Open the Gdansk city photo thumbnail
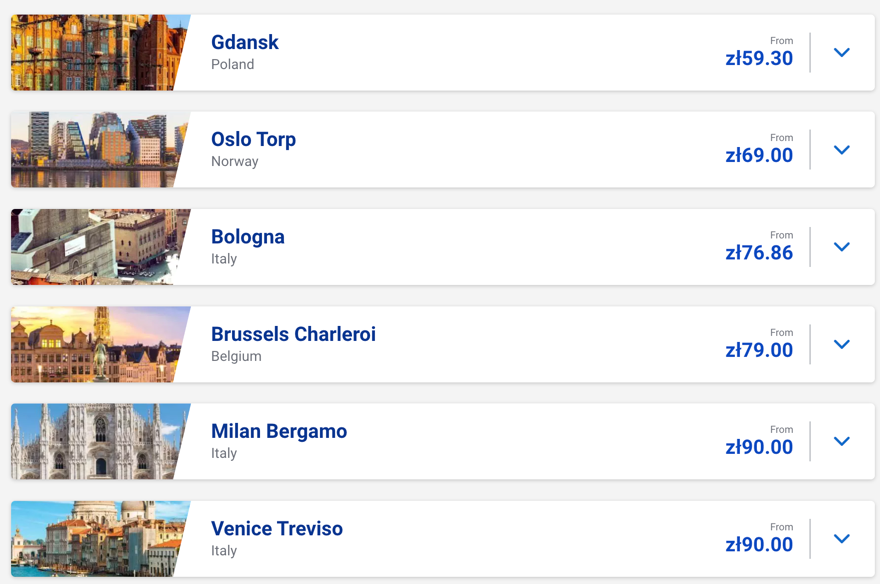Screen dimensions: 880x584 (97, 53)
